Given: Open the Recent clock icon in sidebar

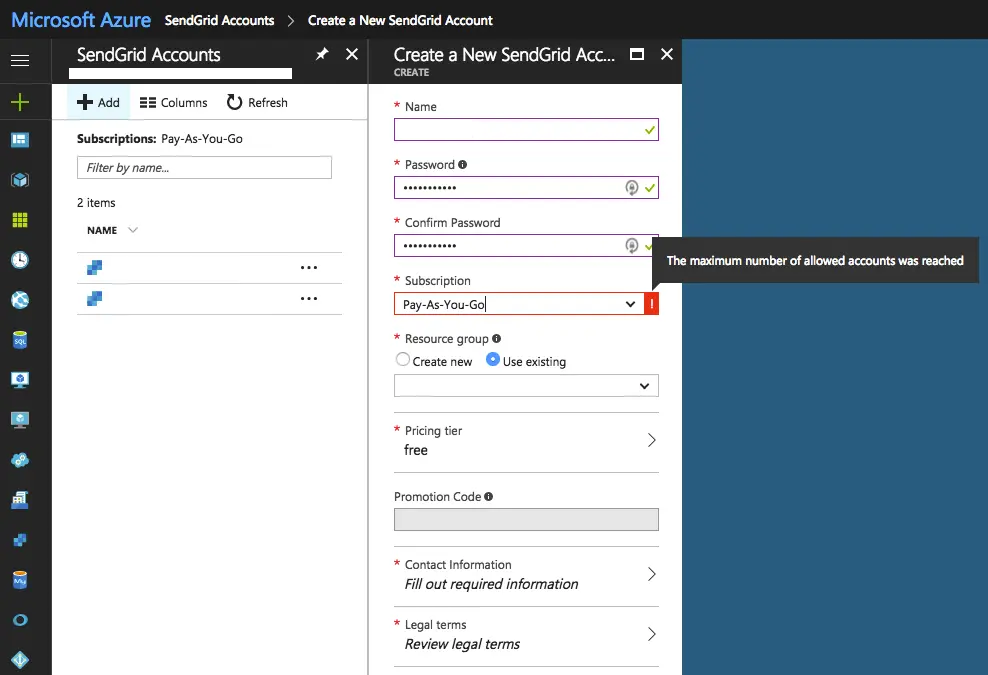Looking at the screenshot, I should coord(20,260).
